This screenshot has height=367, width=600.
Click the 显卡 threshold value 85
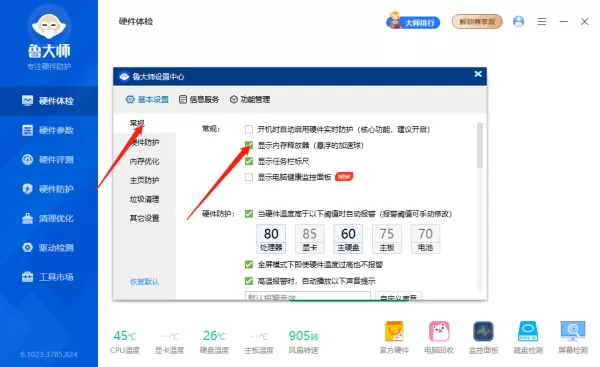310,234
